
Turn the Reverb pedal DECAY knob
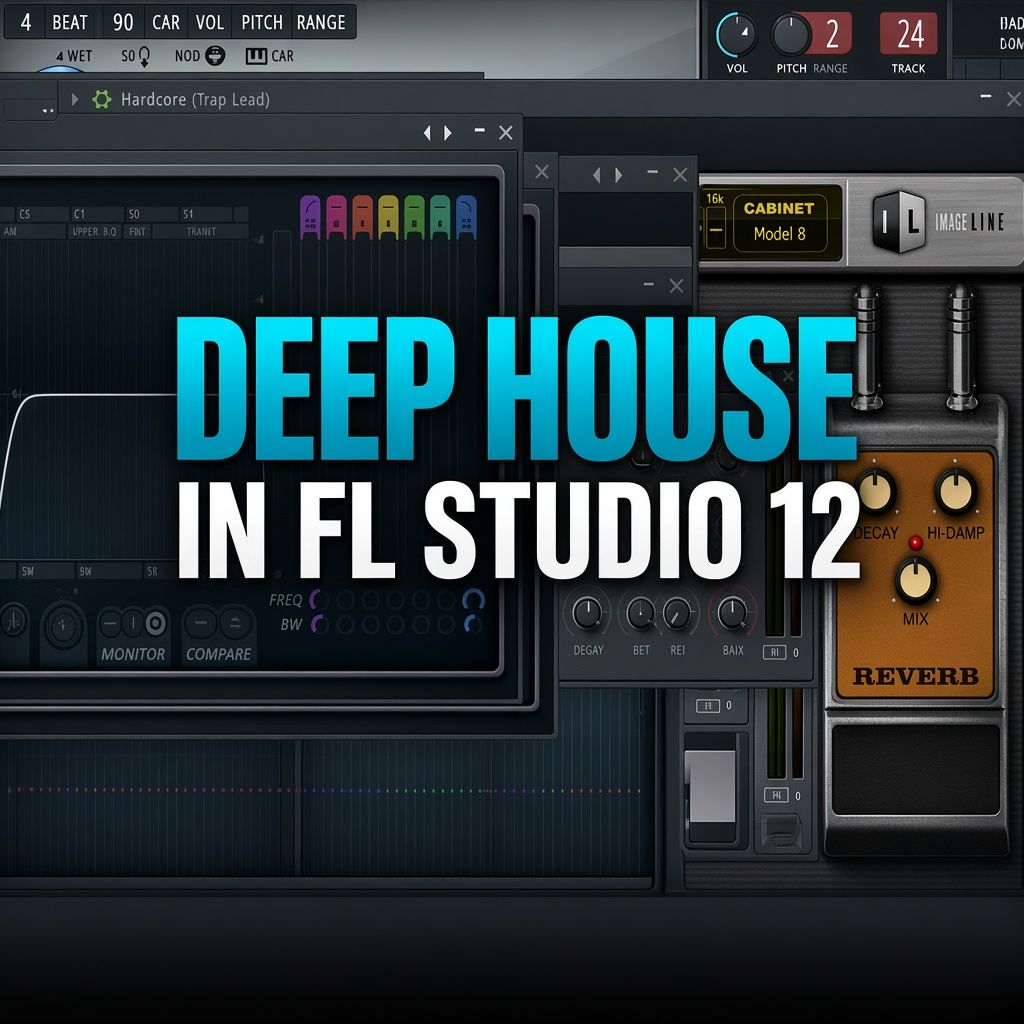[875, 492]
